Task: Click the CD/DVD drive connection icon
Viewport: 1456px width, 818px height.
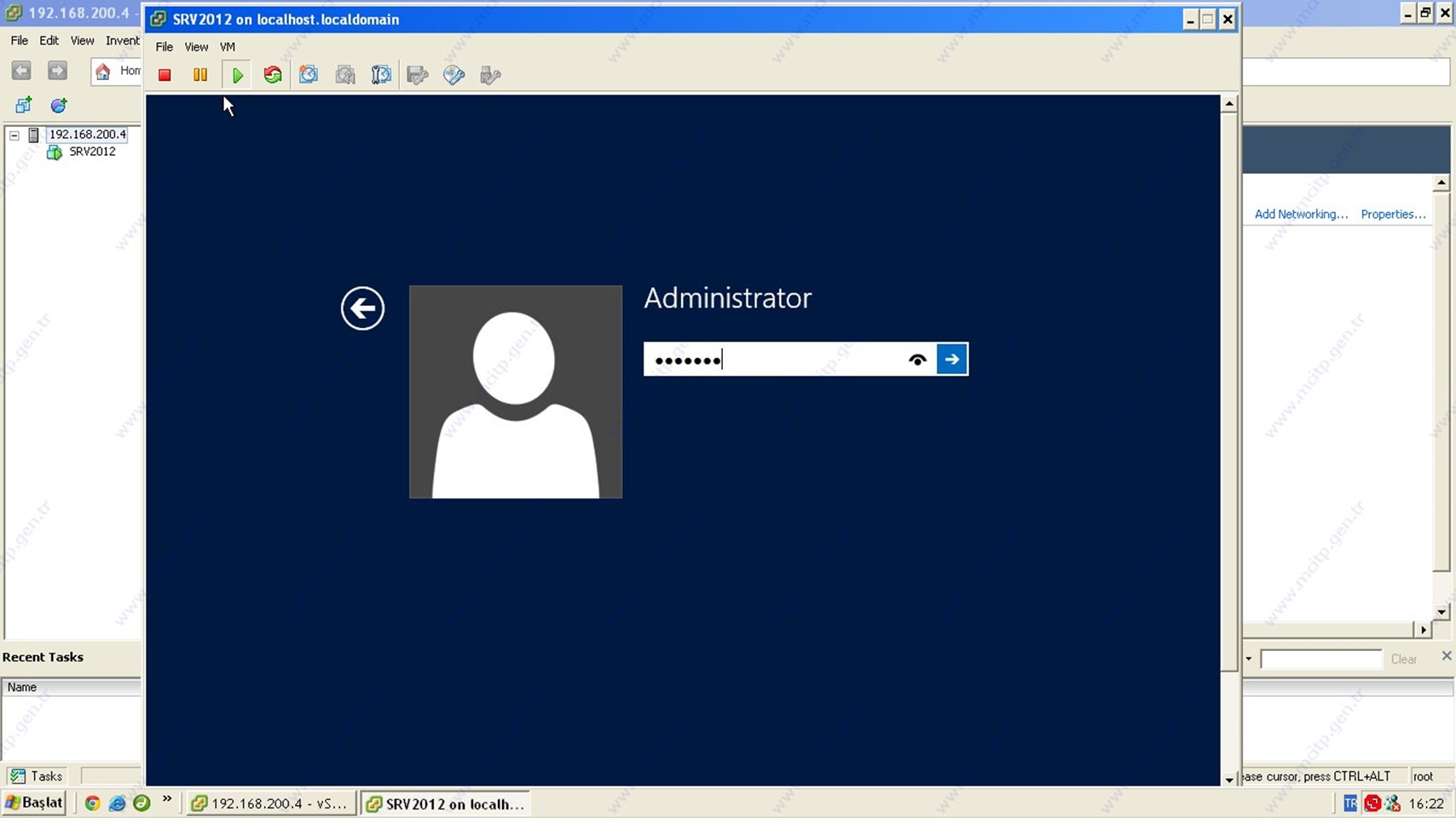Action: click(x=454, y=75)
